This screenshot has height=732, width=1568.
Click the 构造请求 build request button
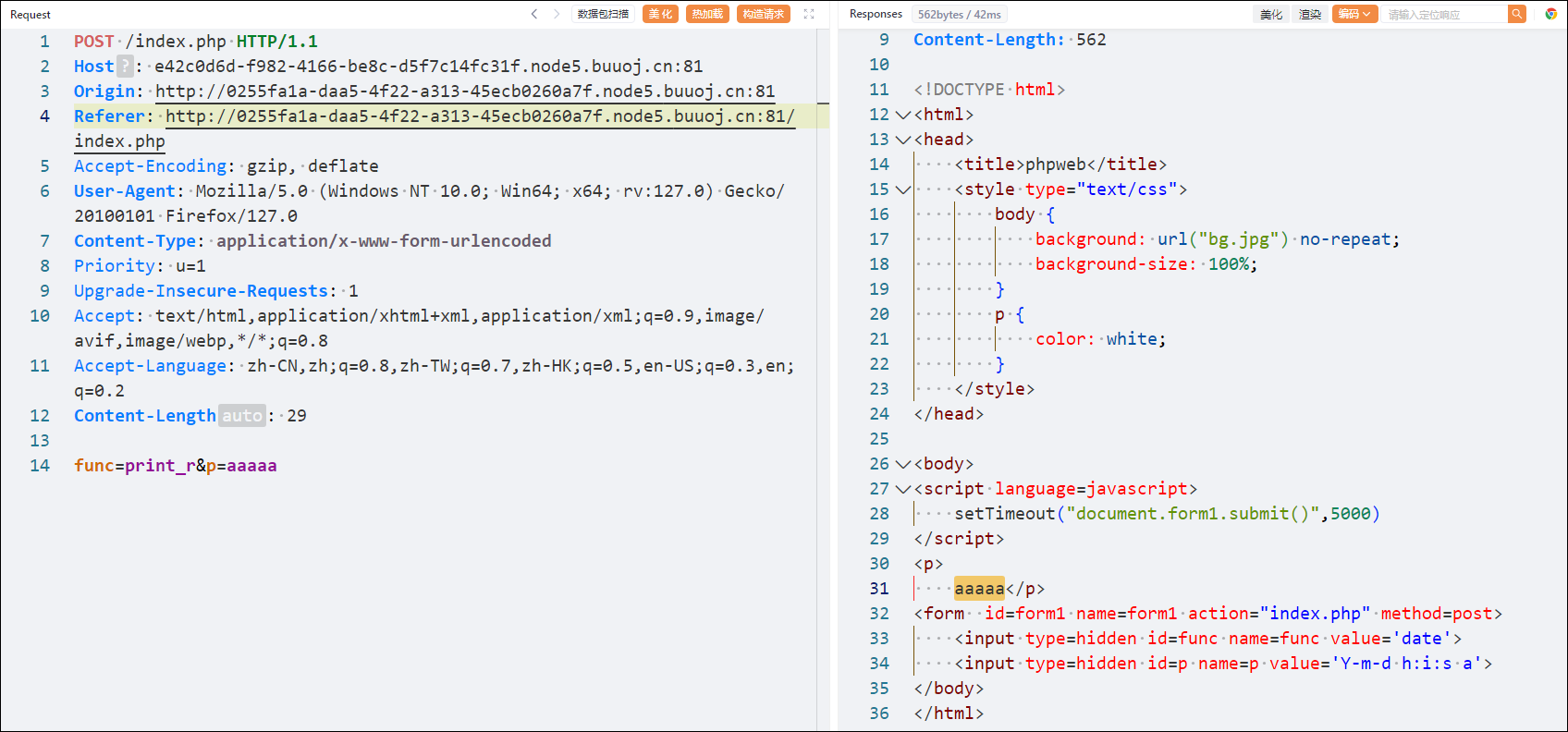pos(764,14)
